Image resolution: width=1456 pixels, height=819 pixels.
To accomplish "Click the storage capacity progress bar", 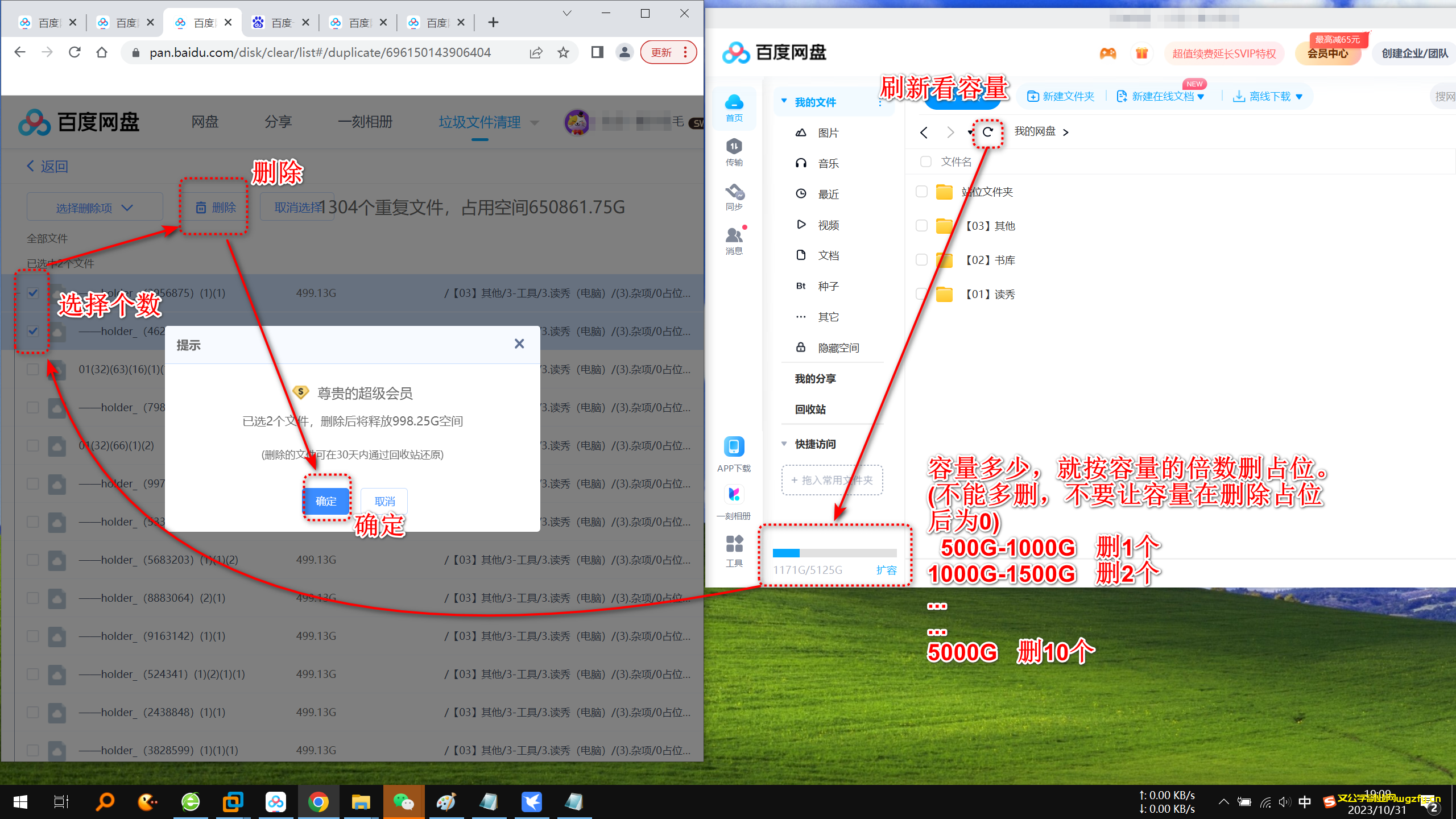I will tap(834, 553).
